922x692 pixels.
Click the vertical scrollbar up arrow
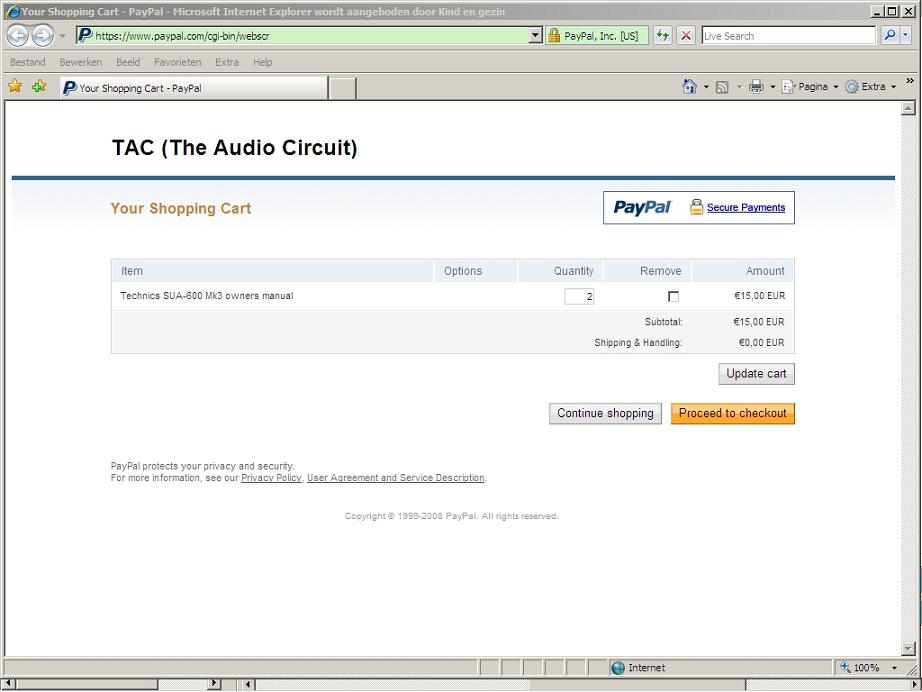point(908,108)
